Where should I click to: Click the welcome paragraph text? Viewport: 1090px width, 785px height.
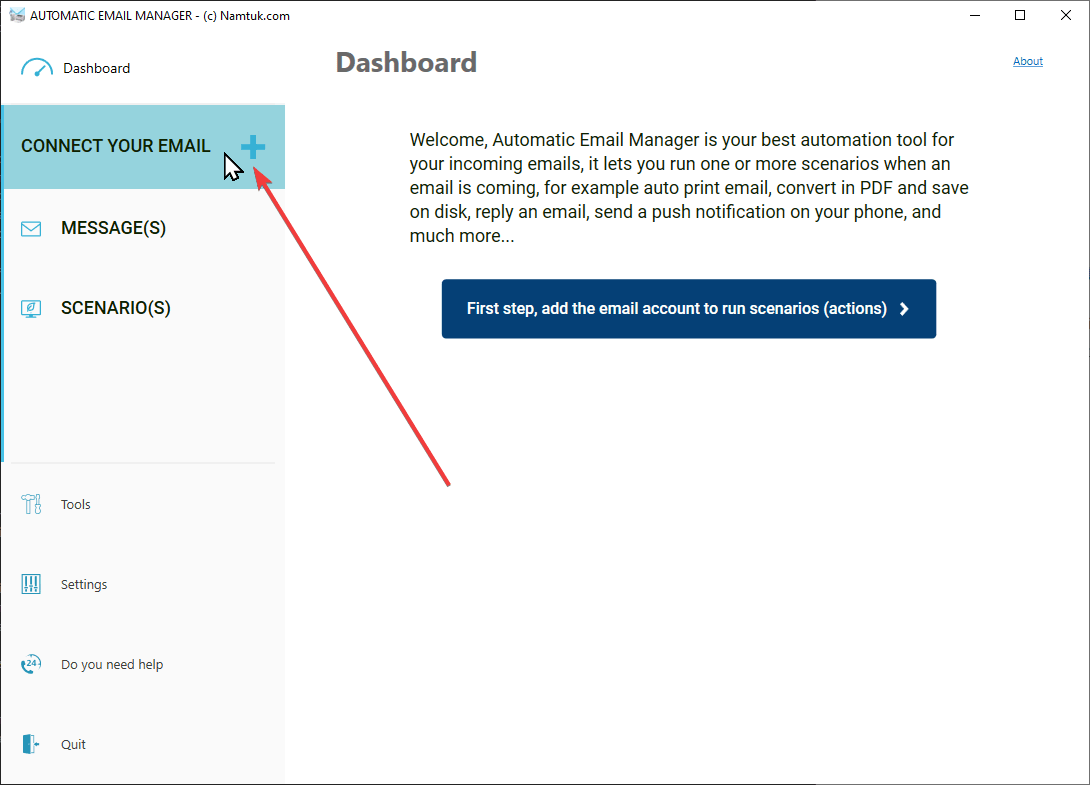pyautogui.click(x=689, y=188)
